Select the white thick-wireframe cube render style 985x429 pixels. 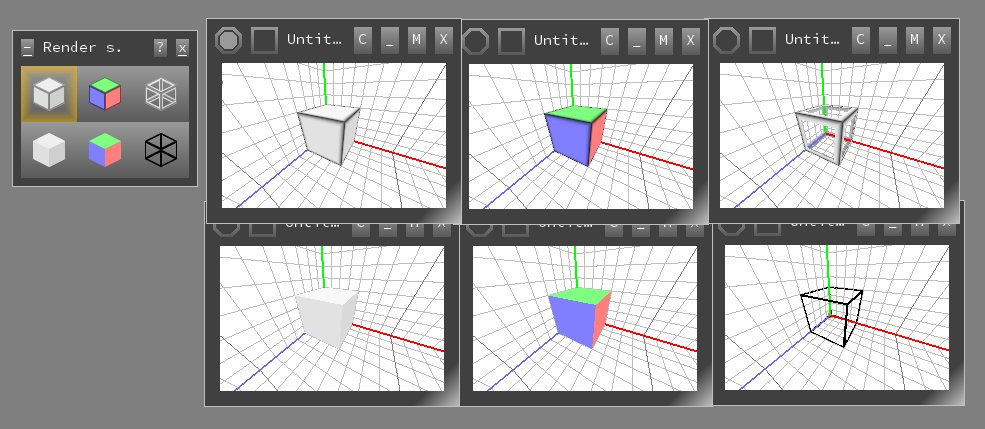coord(161,94)
